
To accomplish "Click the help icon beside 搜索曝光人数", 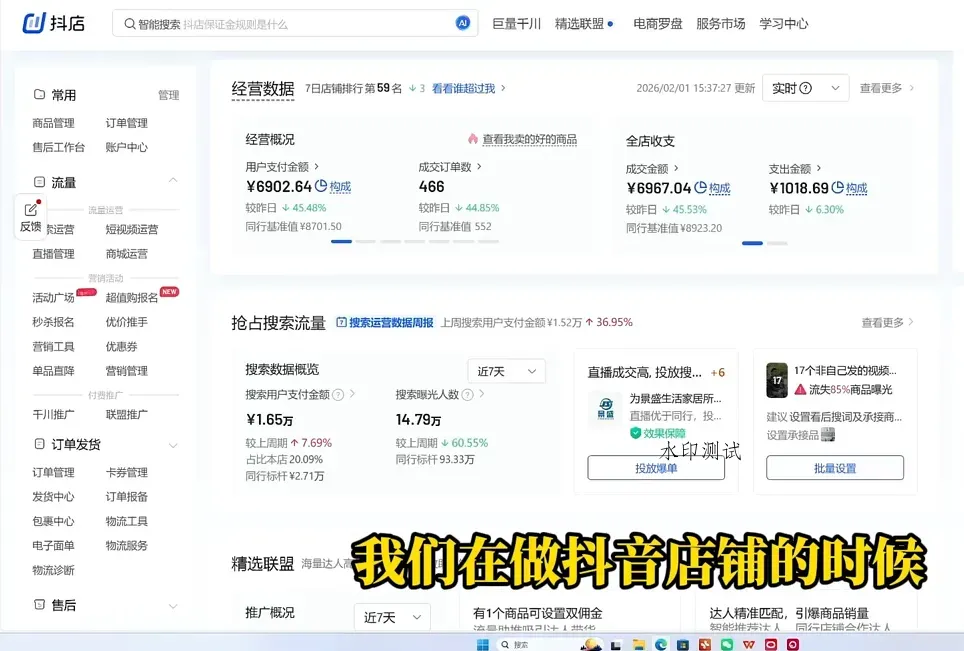I will (466, 395).
